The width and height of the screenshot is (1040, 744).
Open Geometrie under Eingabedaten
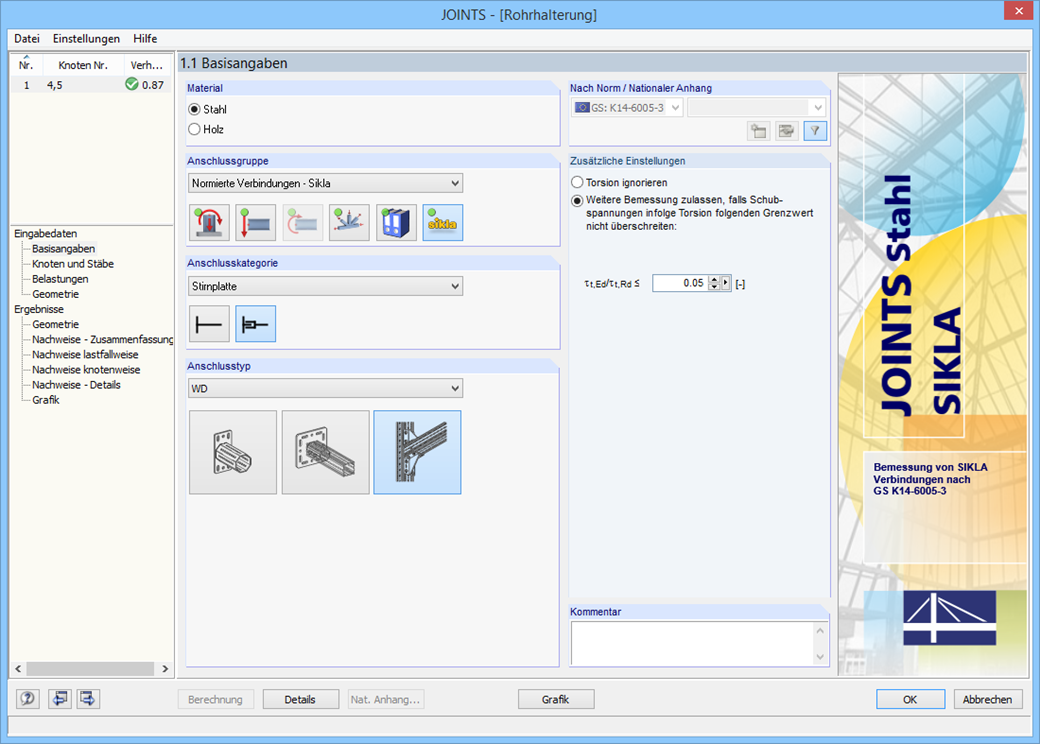(56, 294)
